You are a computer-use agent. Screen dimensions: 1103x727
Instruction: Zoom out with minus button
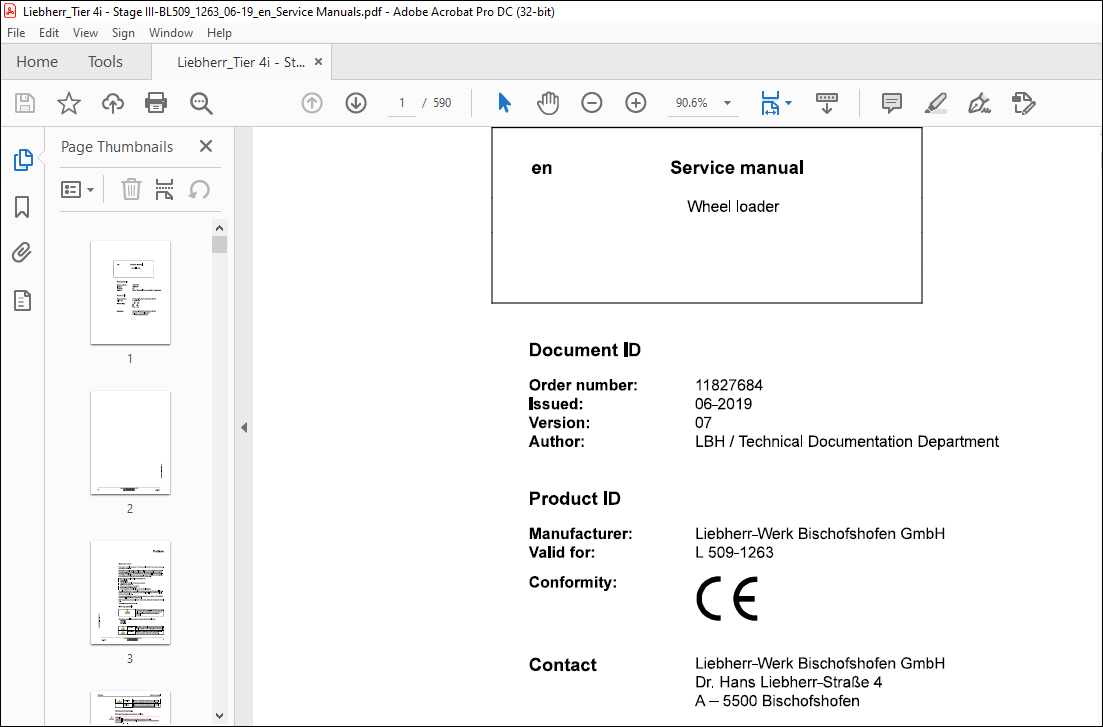[592, 103]
